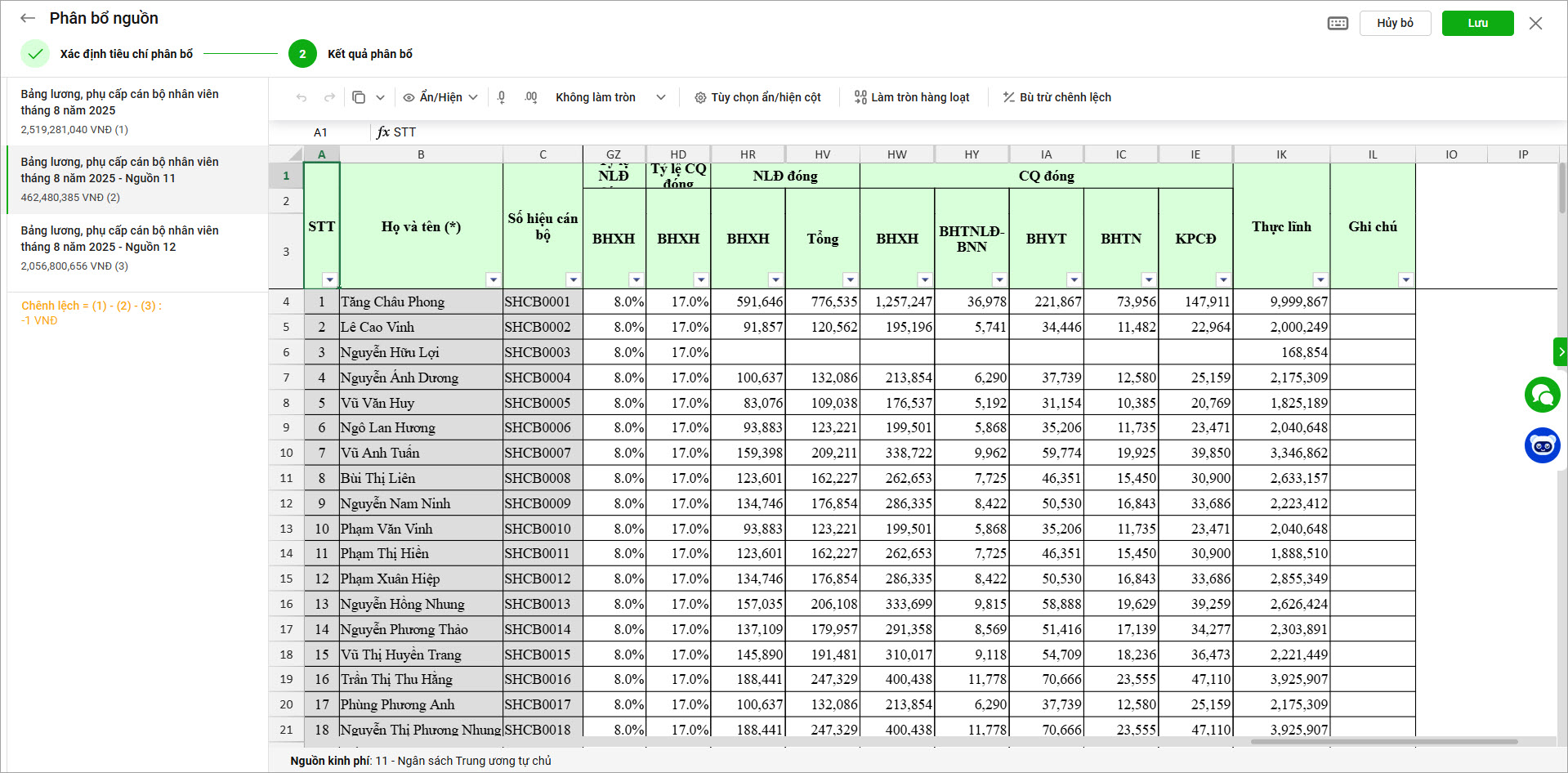
Task: Click the select-all corner of the sheet
Action: pos(286,154)
